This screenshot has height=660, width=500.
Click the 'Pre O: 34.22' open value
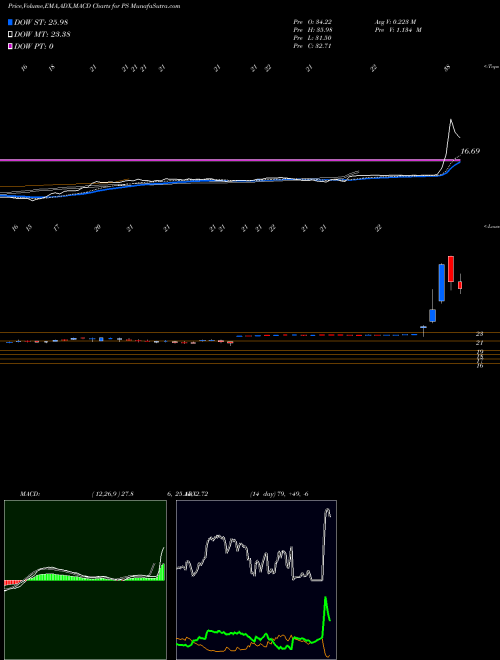tap(312, 22)
